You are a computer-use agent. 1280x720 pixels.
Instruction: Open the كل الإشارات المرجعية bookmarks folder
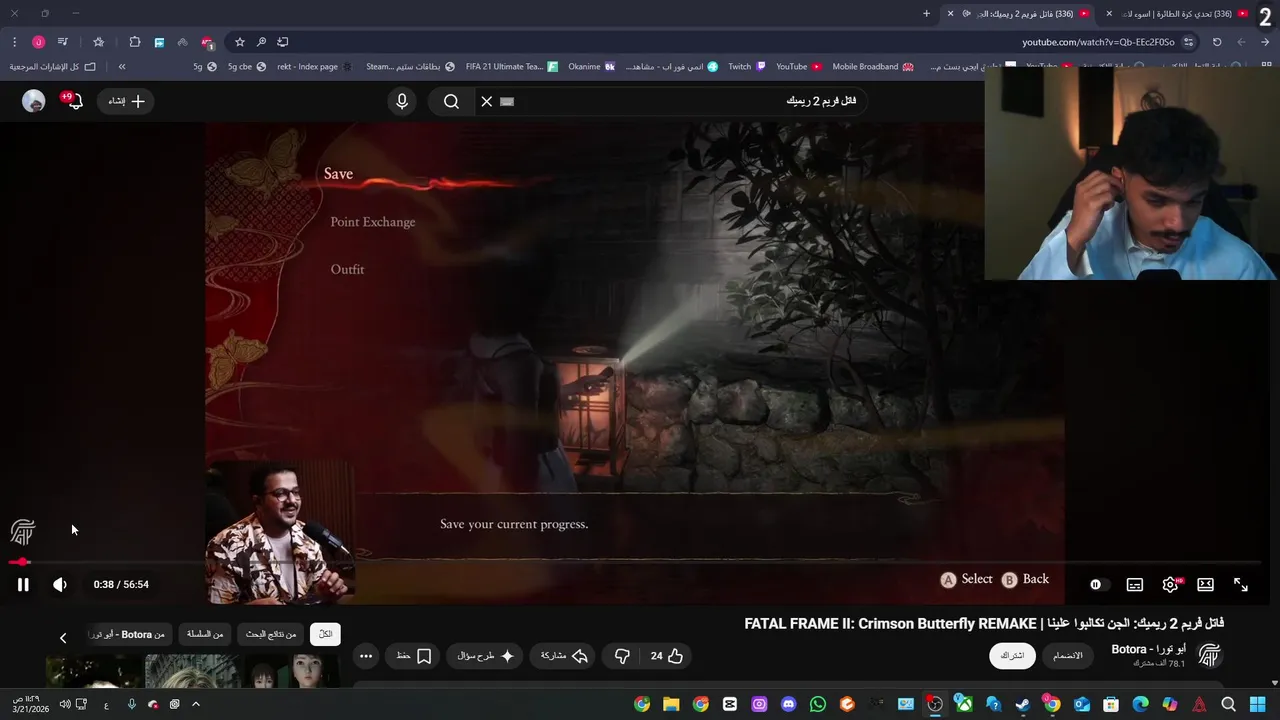53,67
